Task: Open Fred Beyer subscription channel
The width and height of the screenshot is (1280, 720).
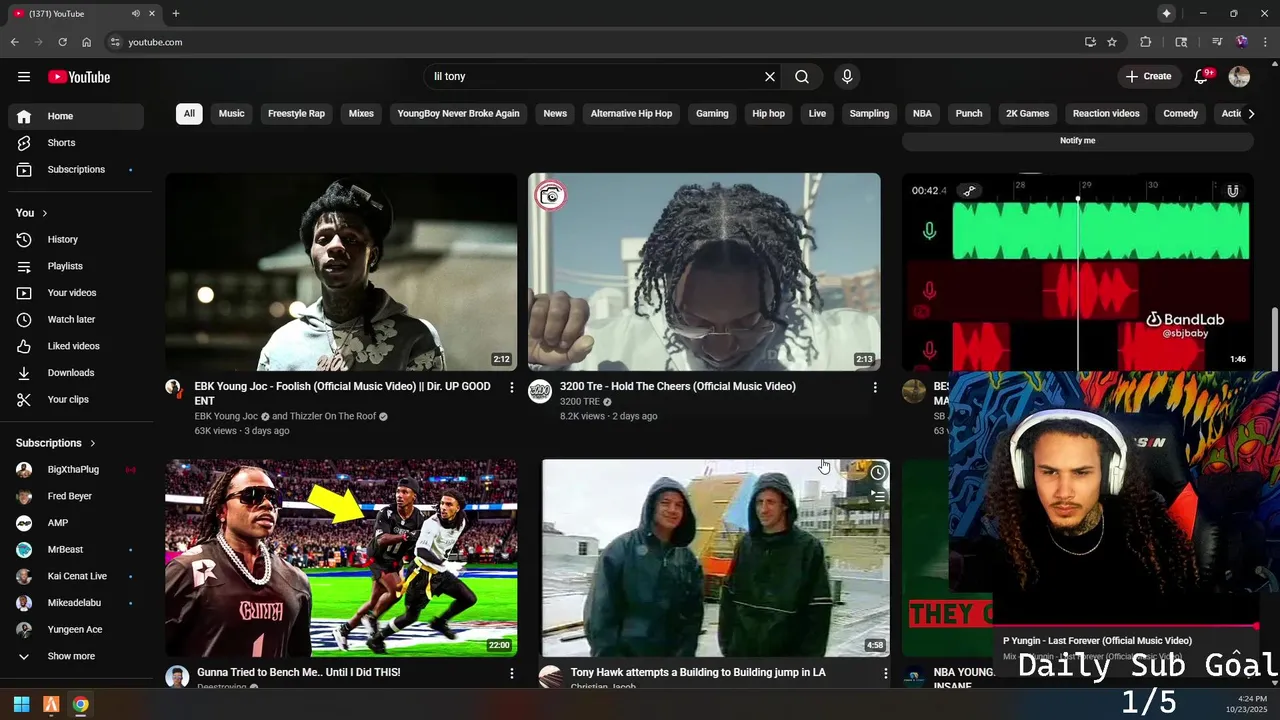Action: click(76, 496)
